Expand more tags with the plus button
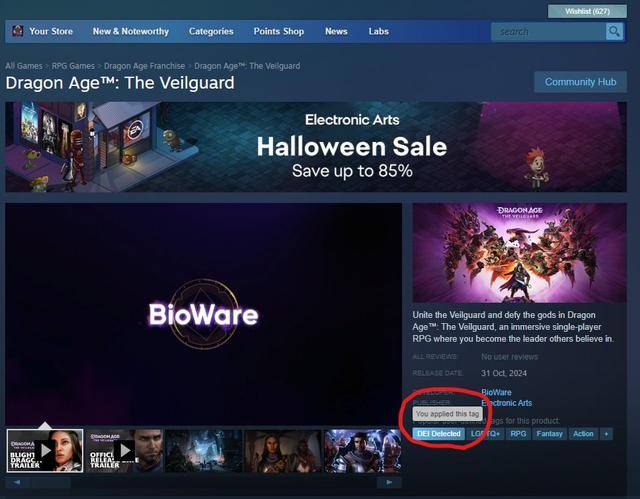 point(606,434)
